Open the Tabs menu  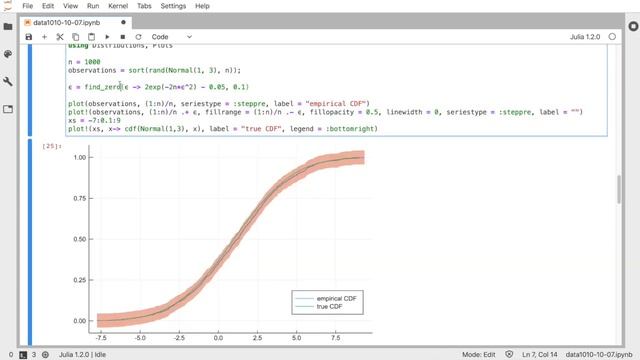coord(144,6)
